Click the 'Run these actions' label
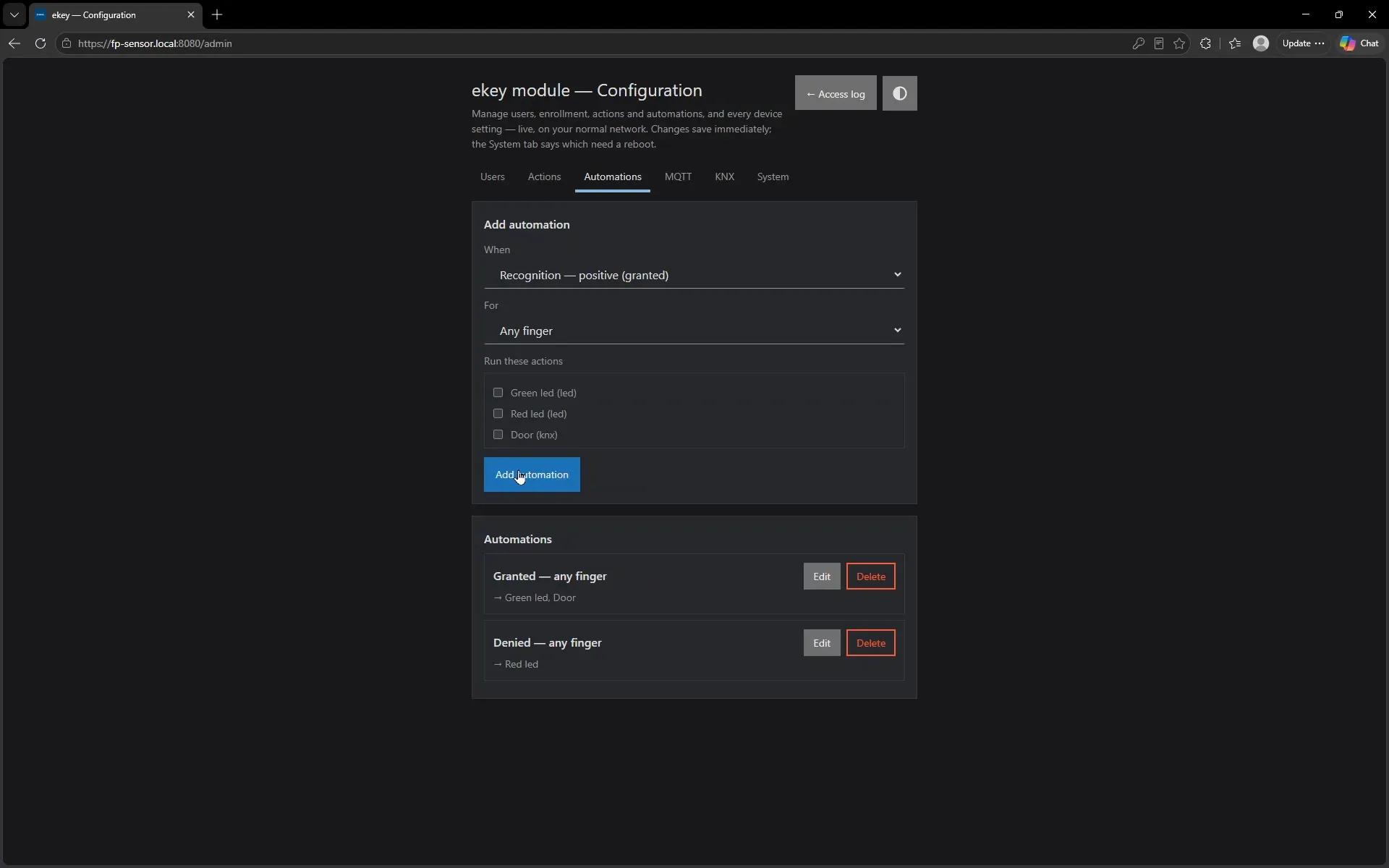1389x868 pixels. (523, 361)
